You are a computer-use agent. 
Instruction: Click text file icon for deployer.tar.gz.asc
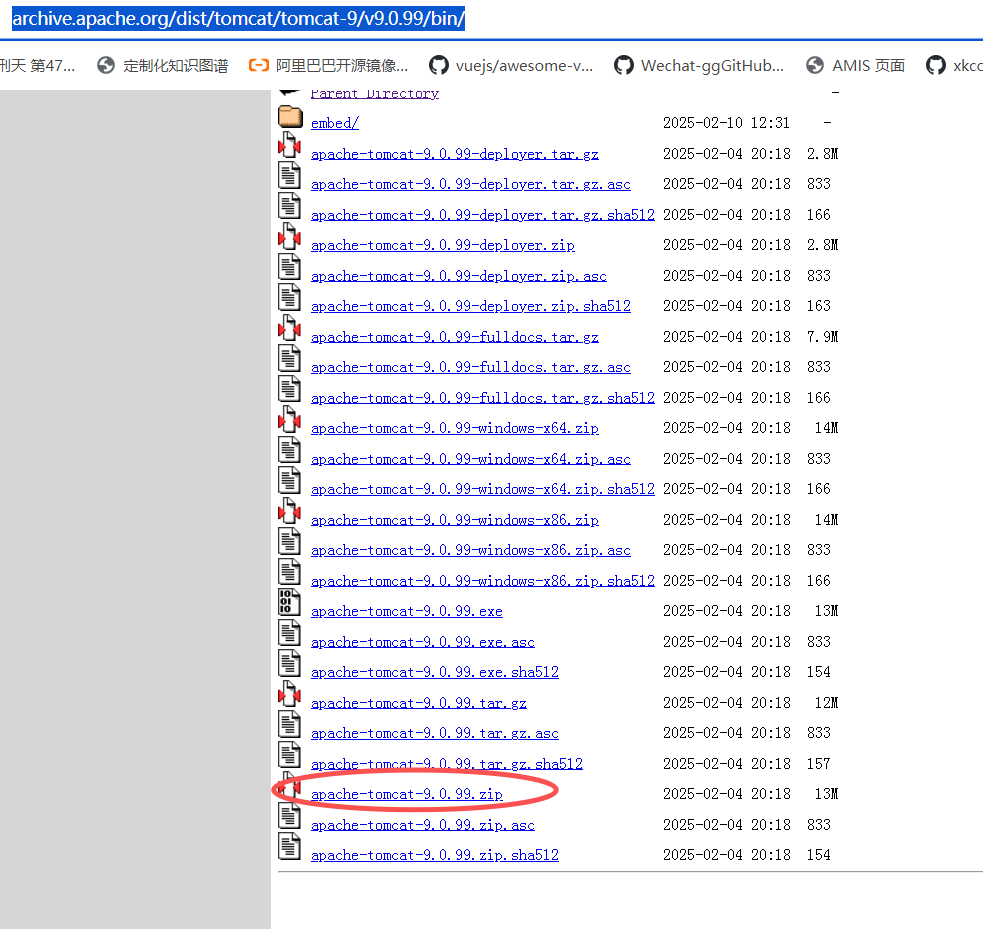[x=290, y=176]
